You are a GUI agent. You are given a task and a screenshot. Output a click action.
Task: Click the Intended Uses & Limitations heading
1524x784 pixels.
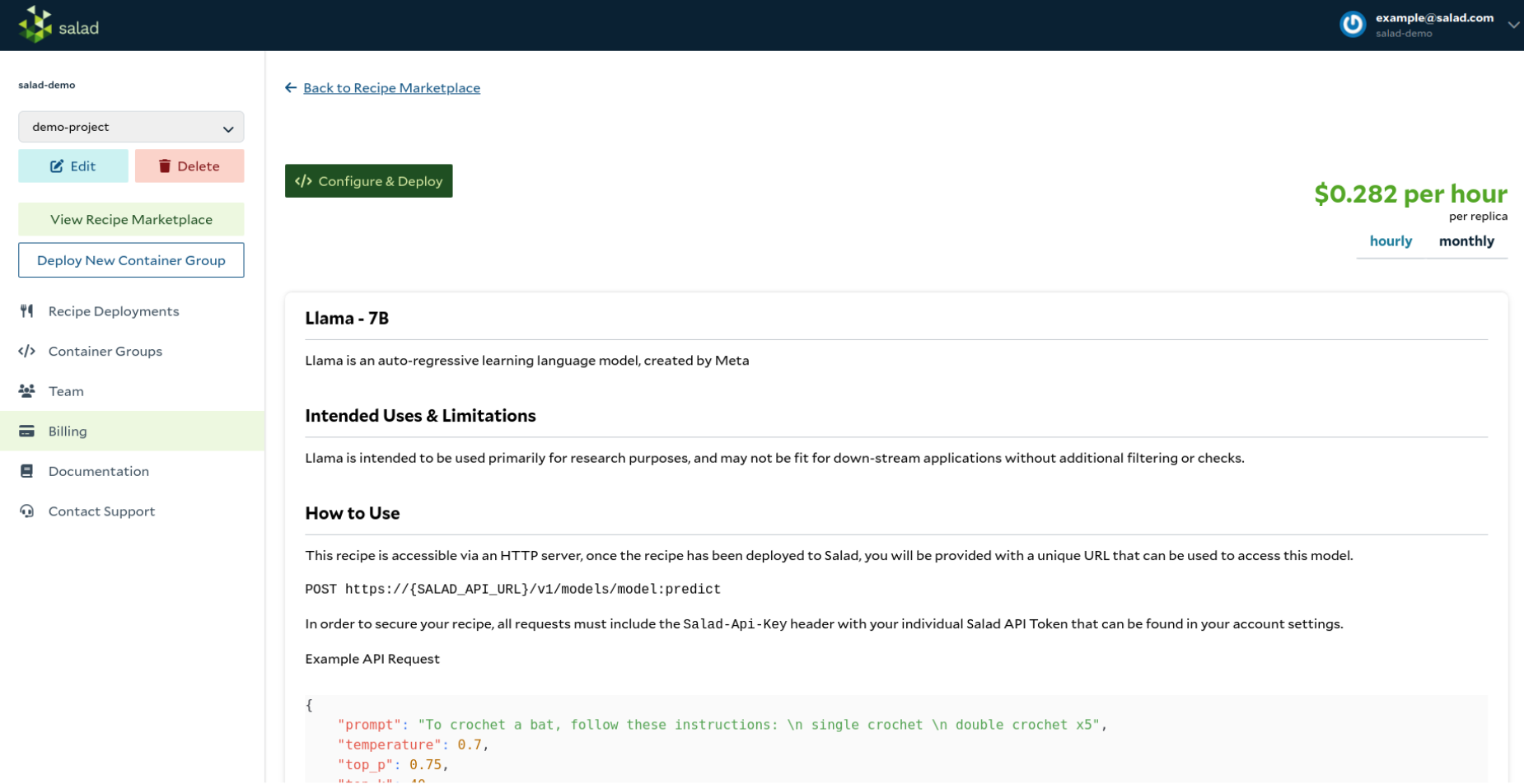click(x=420, y=416)
